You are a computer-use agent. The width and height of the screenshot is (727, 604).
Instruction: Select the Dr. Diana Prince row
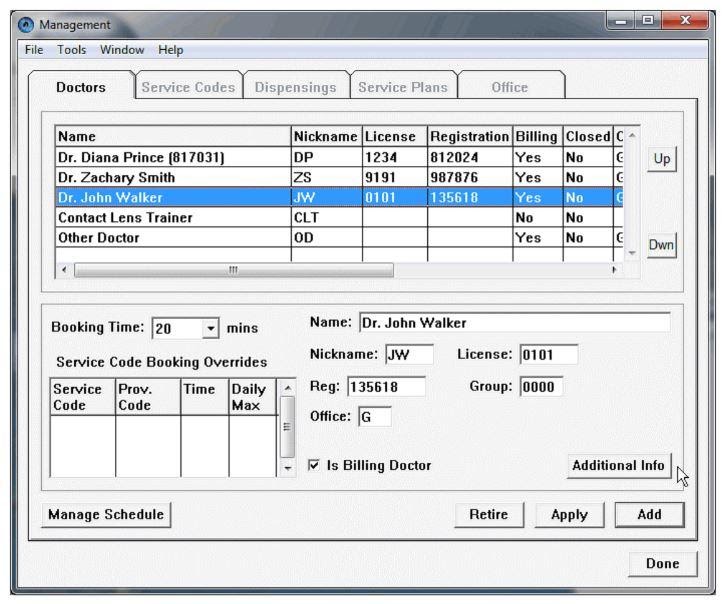coord(339,157)
